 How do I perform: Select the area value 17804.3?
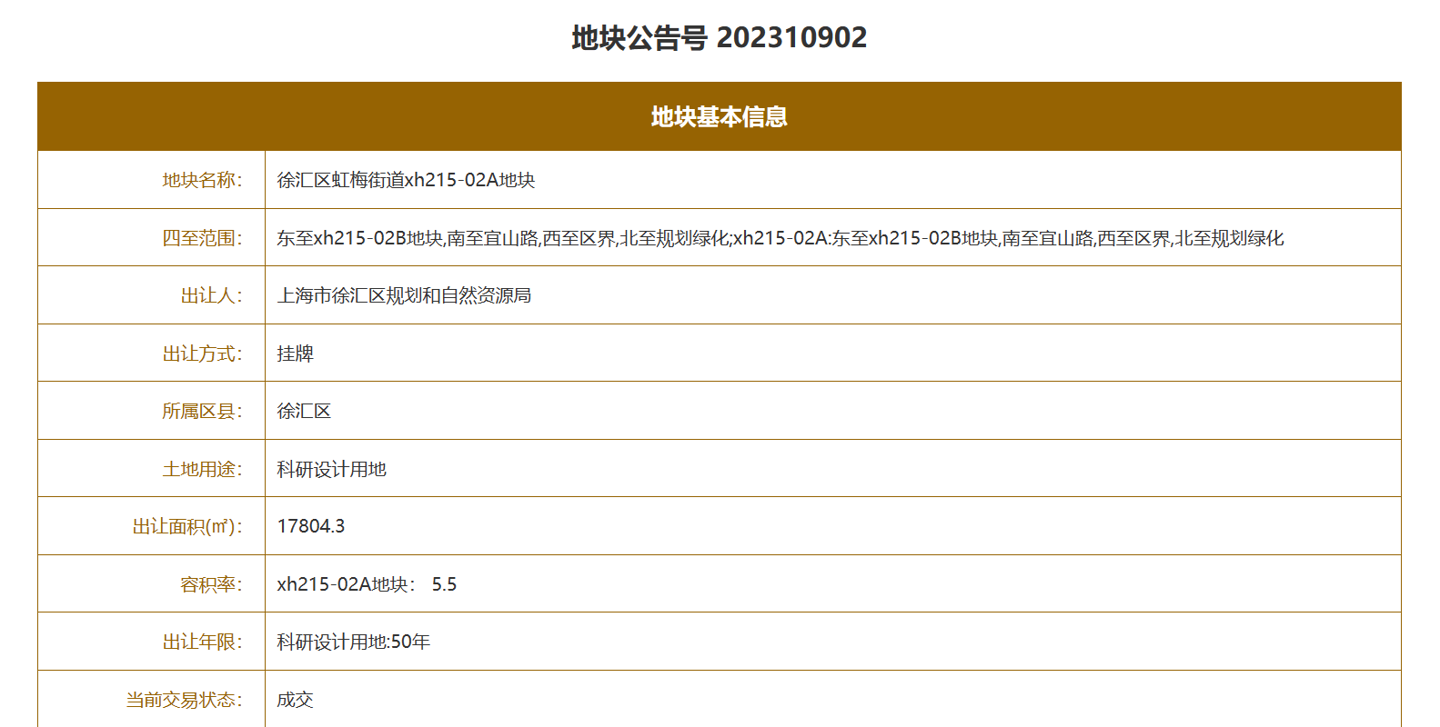pos(308,526)
